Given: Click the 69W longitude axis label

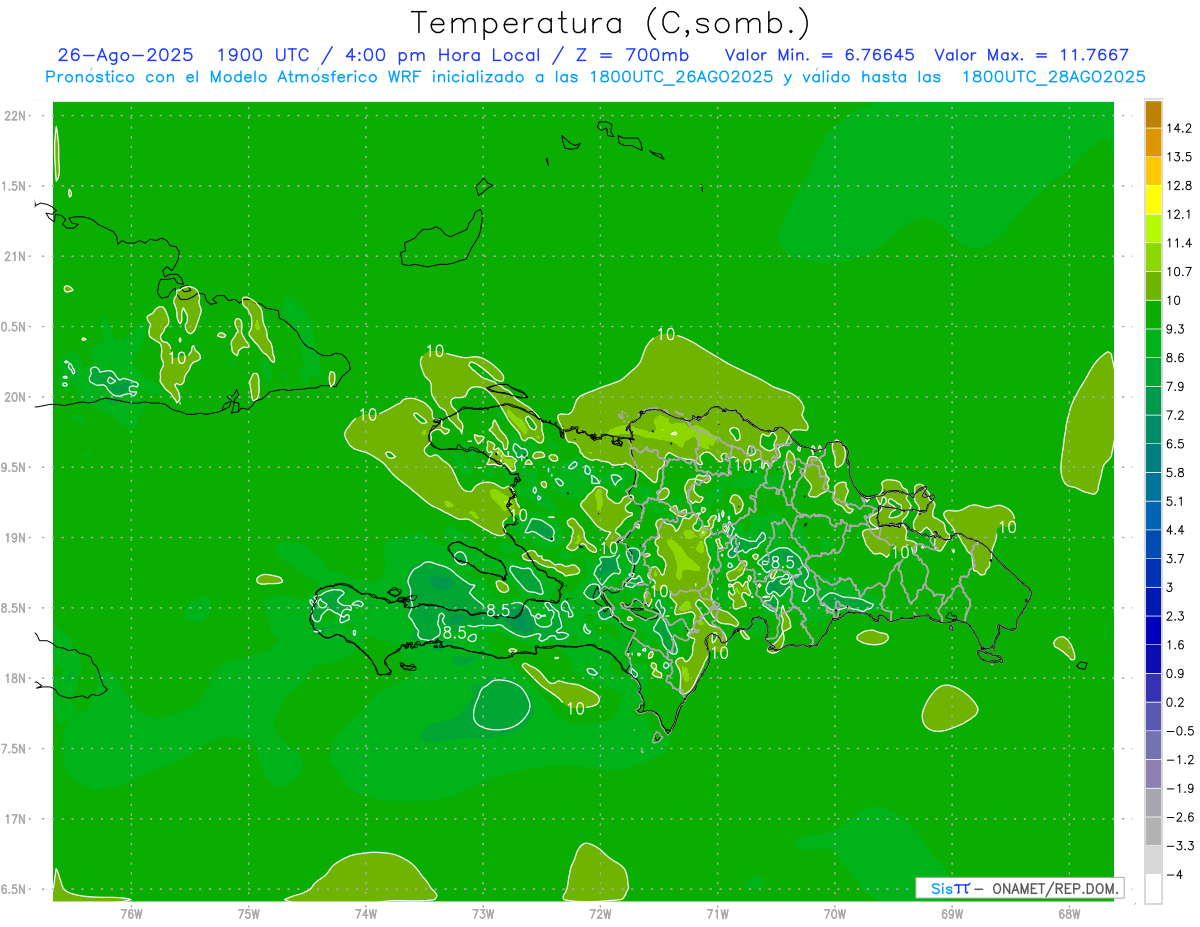Looking at the screenshot, I should coord(952,913).
